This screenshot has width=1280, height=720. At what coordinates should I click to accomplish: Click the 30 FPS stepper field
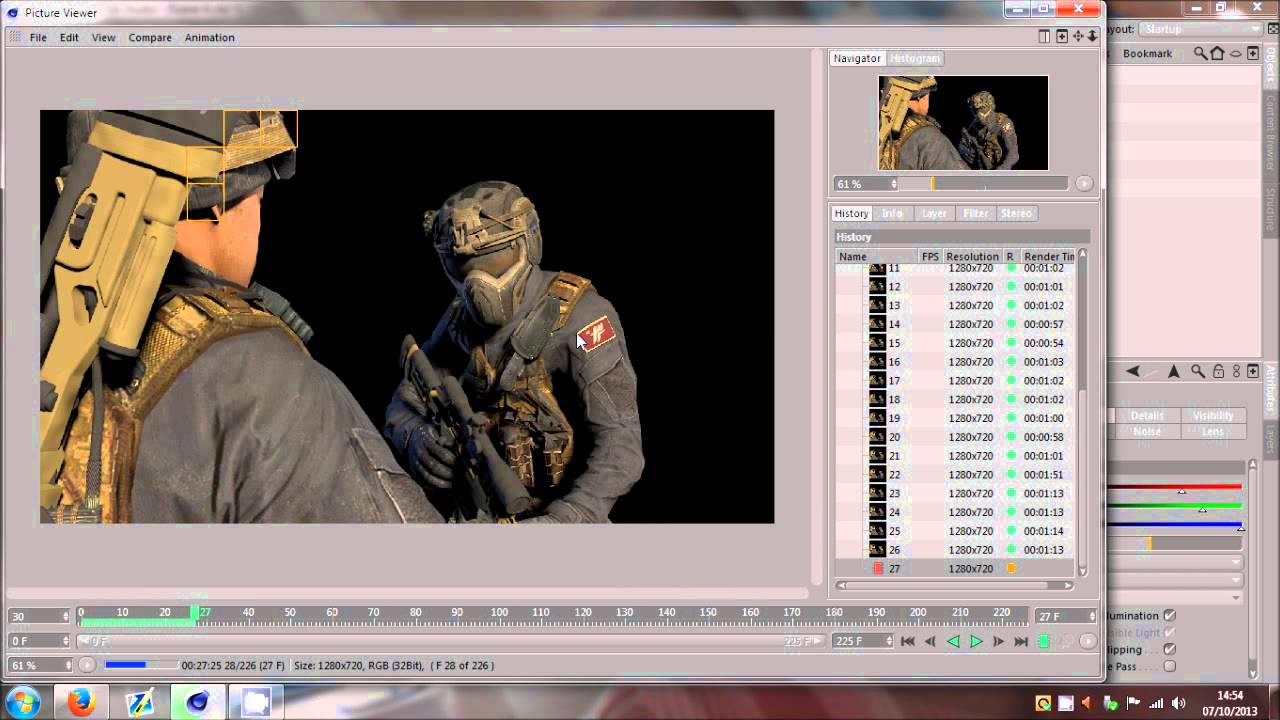(39, 616)
